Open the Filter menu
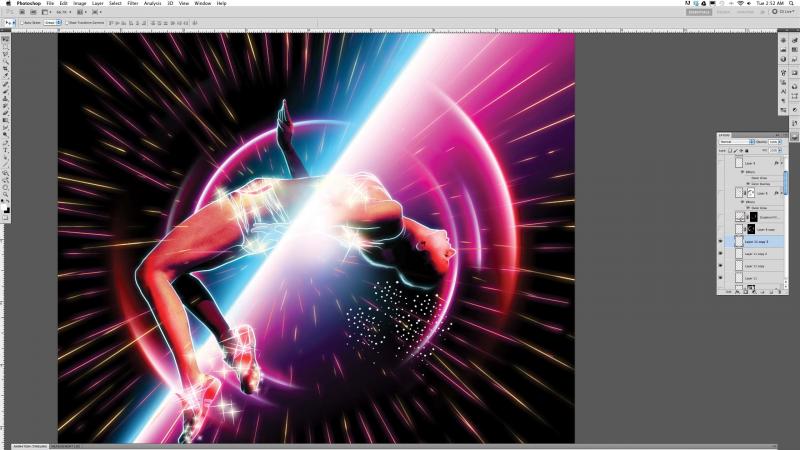Viewport: 800px width, 450px height. pos(133,4)
